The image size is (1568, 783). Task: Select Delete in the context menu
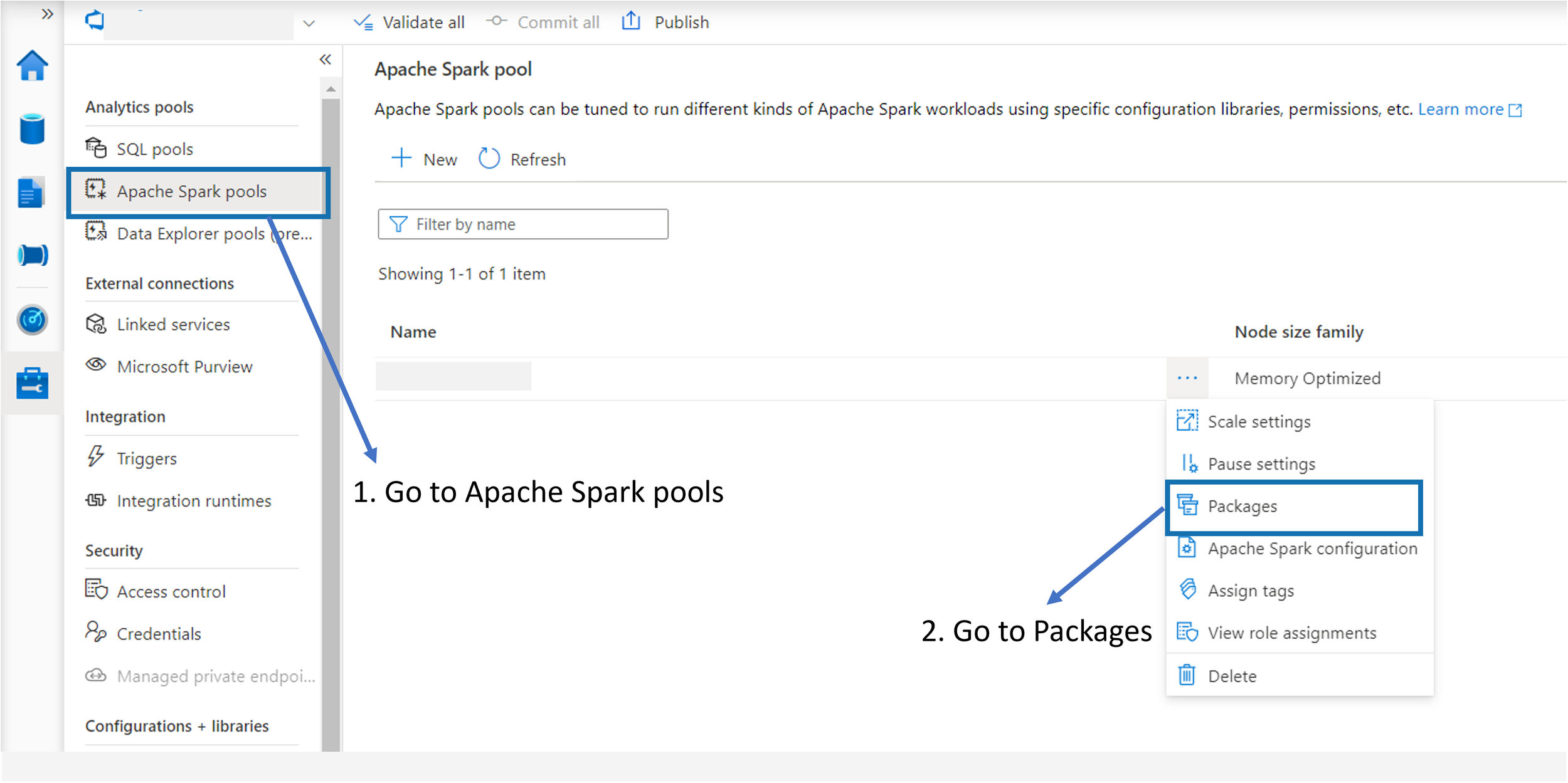pos(1232,676)
